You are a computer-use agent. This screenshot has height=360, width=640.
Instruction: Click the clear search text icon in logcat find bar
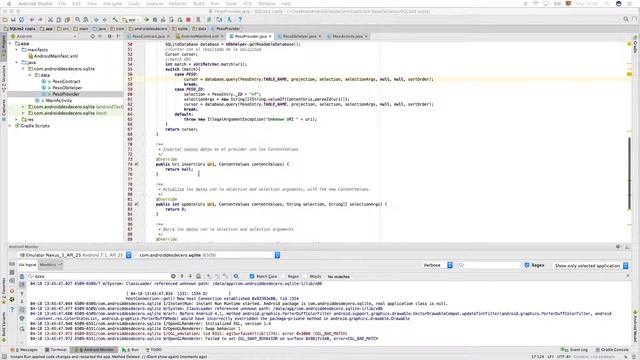[x=173, y=276]
